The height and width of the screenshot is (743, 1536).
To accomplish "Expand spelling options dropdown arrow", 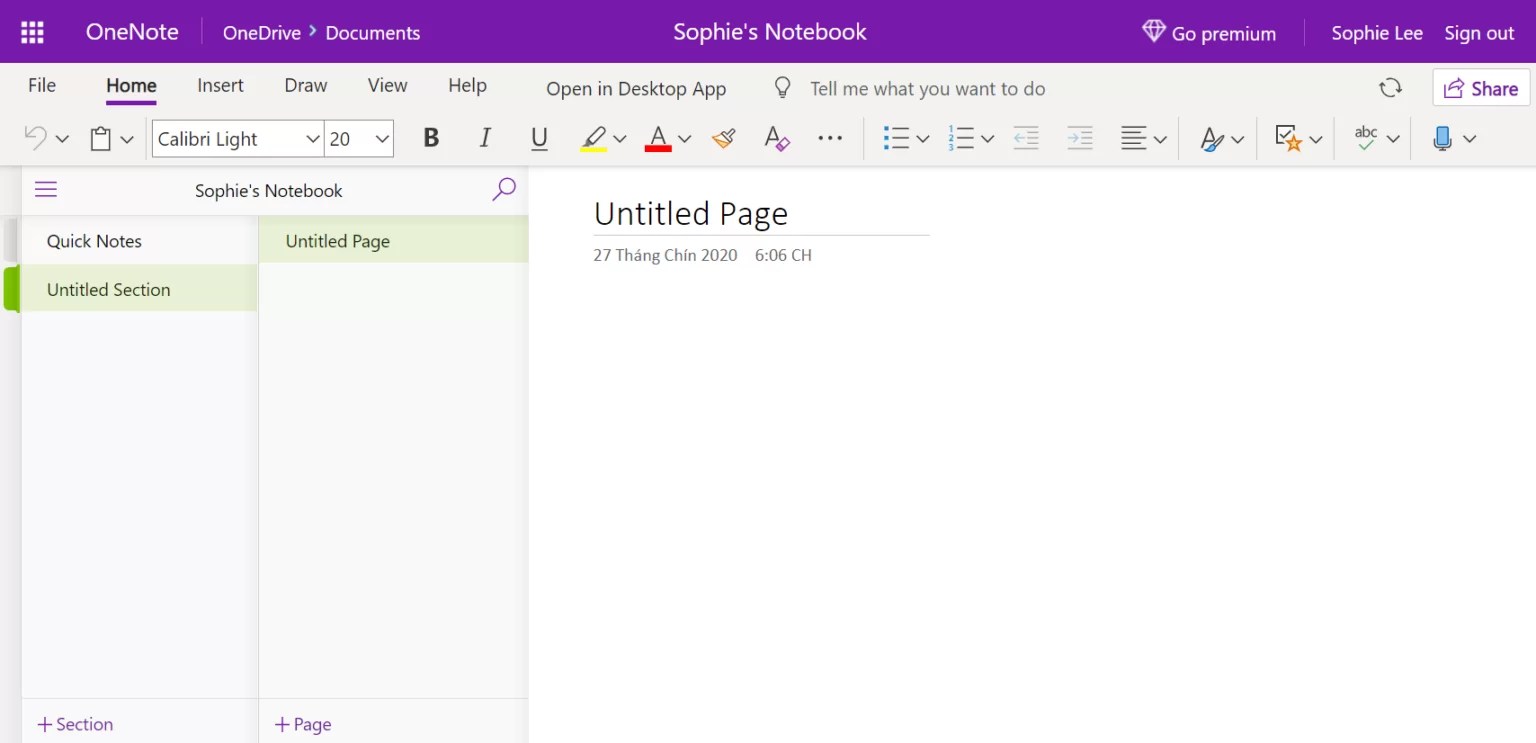I will point(1393,139).
